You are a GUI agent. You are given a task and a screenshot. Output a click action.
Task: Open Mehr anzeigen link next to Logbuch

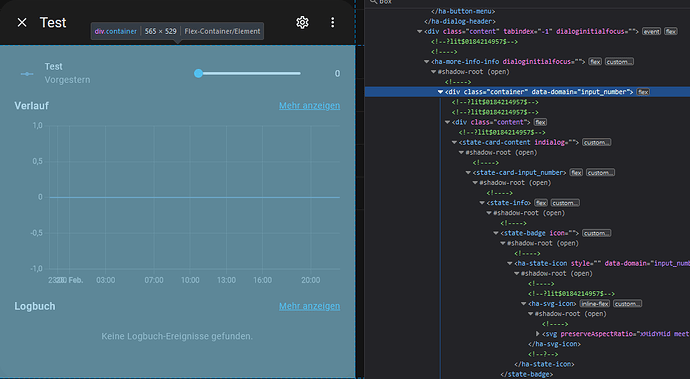[x=309, y=306]
